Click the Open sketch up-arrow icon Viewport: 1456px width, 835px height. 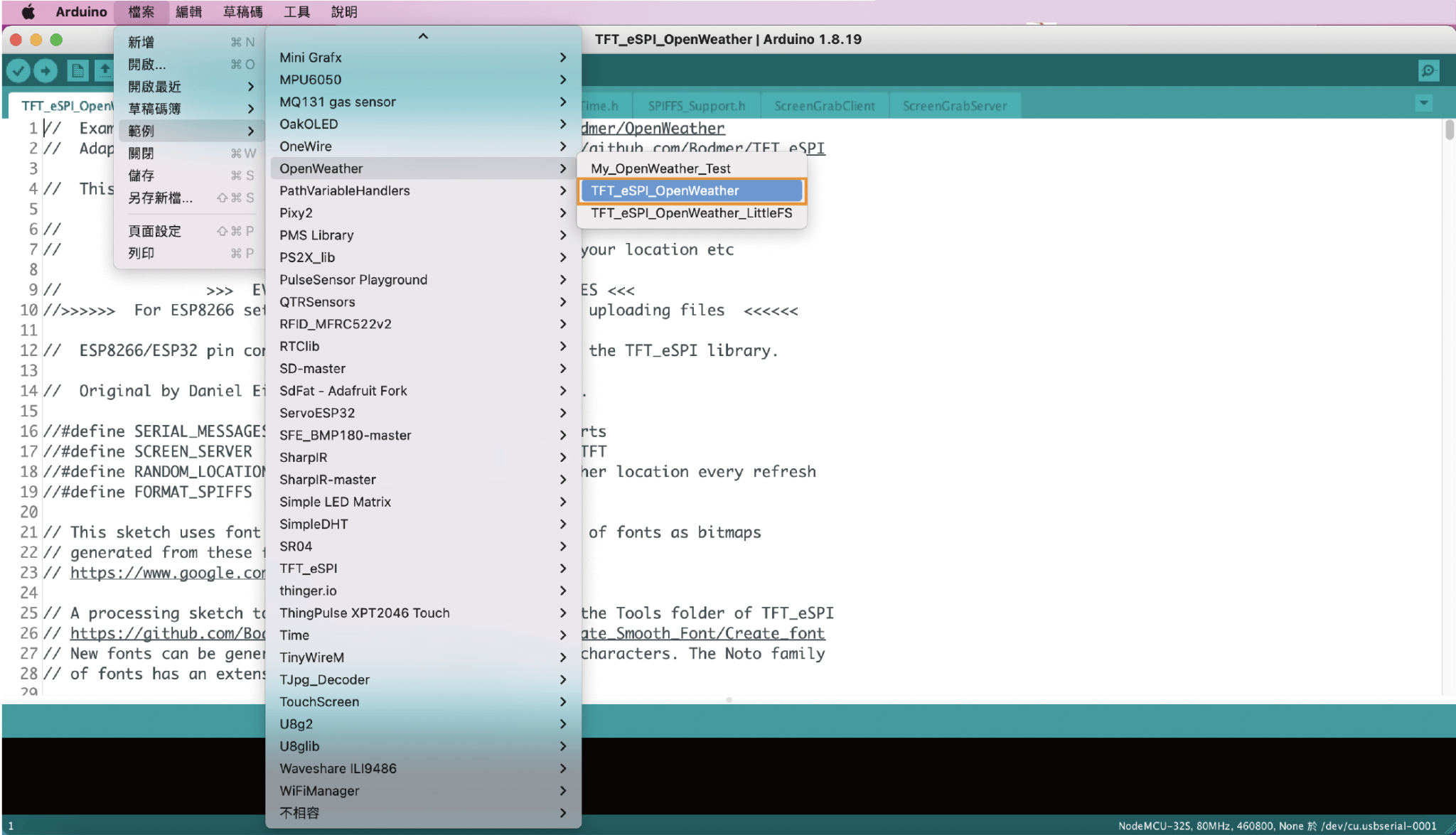pyautogui.click(x=105, y=70)
